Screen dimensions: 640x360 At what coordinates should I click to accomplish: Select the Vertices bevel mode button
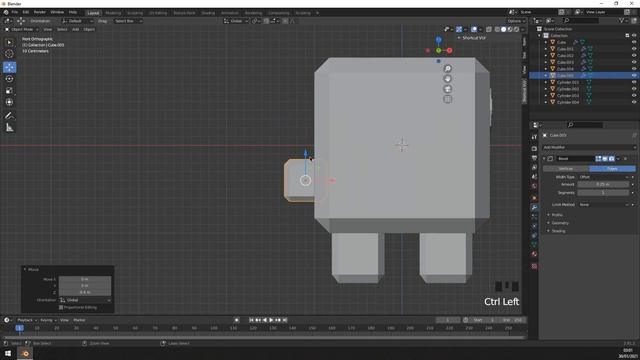(x=566, y=169)
